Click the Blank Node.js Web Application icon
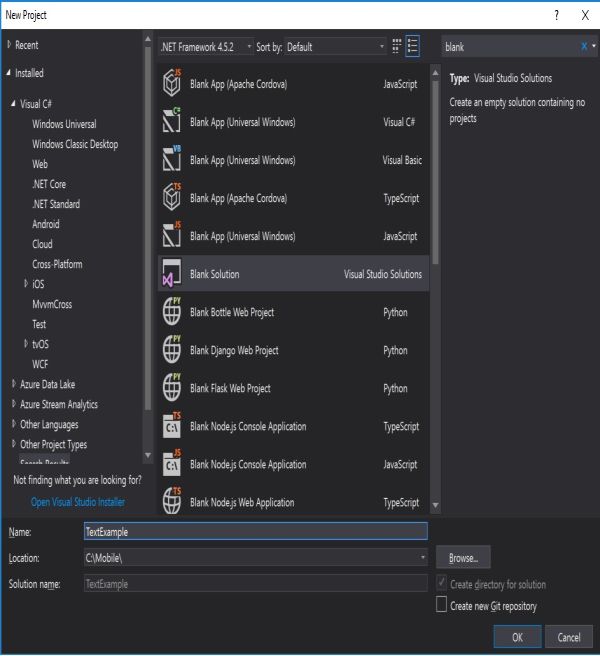Viewport: 600px width, 656px height. point(172,501)
